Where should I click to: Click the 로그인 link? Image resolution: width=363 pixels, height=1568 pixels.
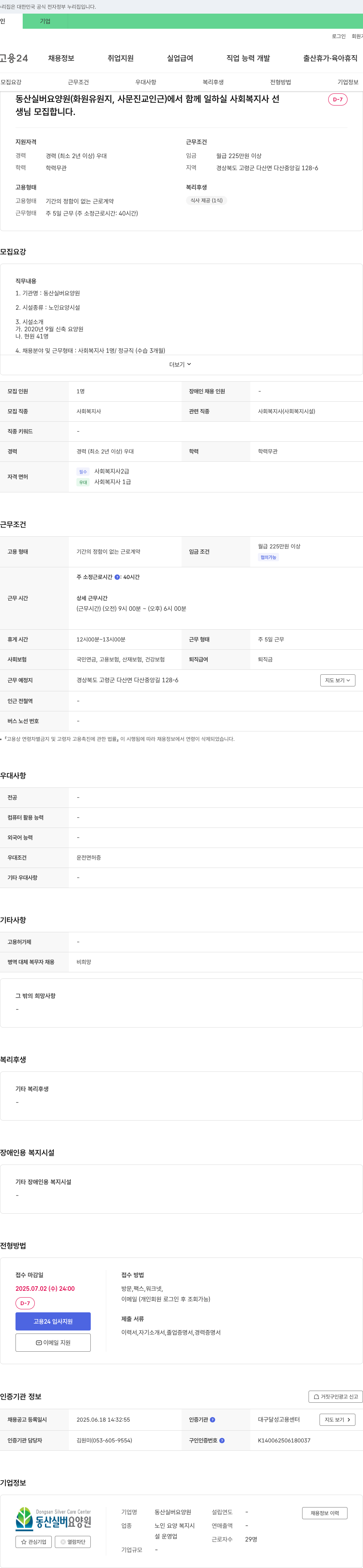339,37
